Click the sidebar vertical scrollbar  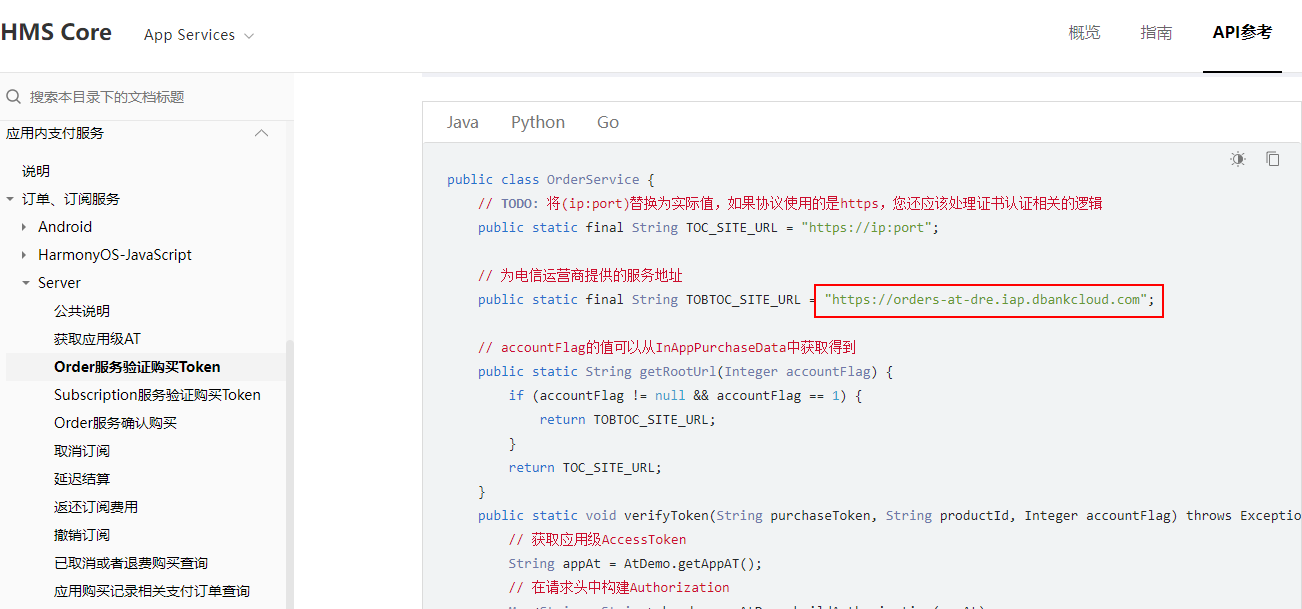290,474
